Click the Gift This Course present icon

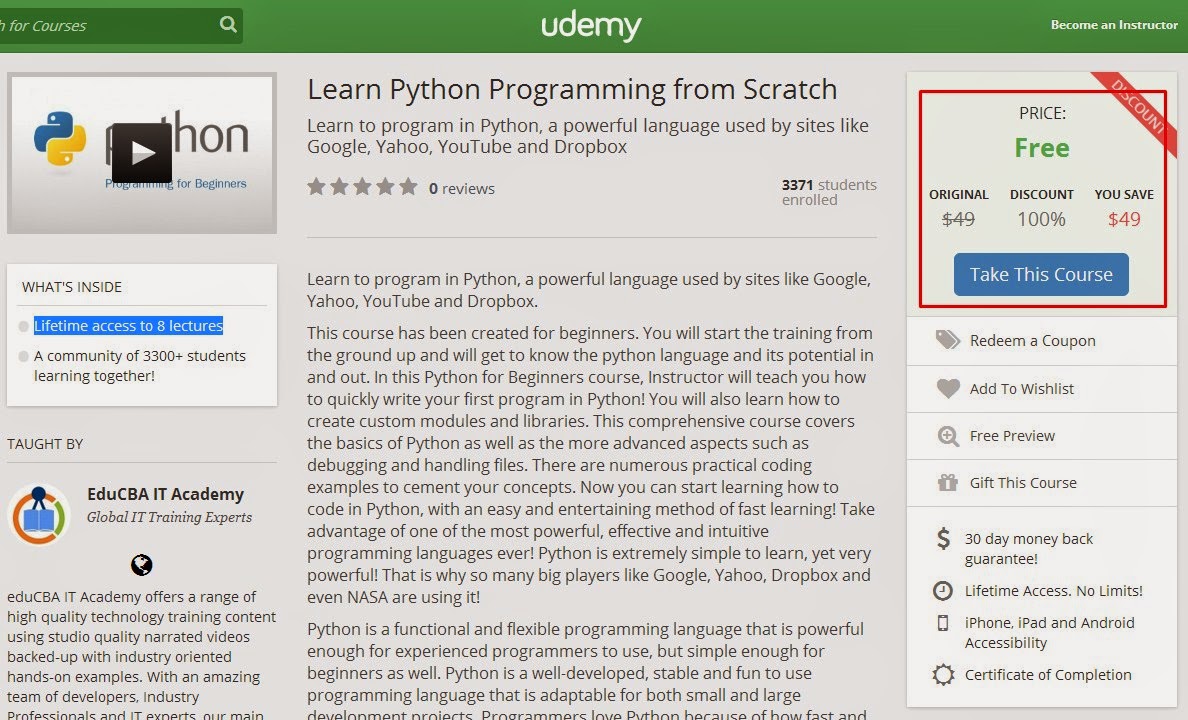pos(948,482)
